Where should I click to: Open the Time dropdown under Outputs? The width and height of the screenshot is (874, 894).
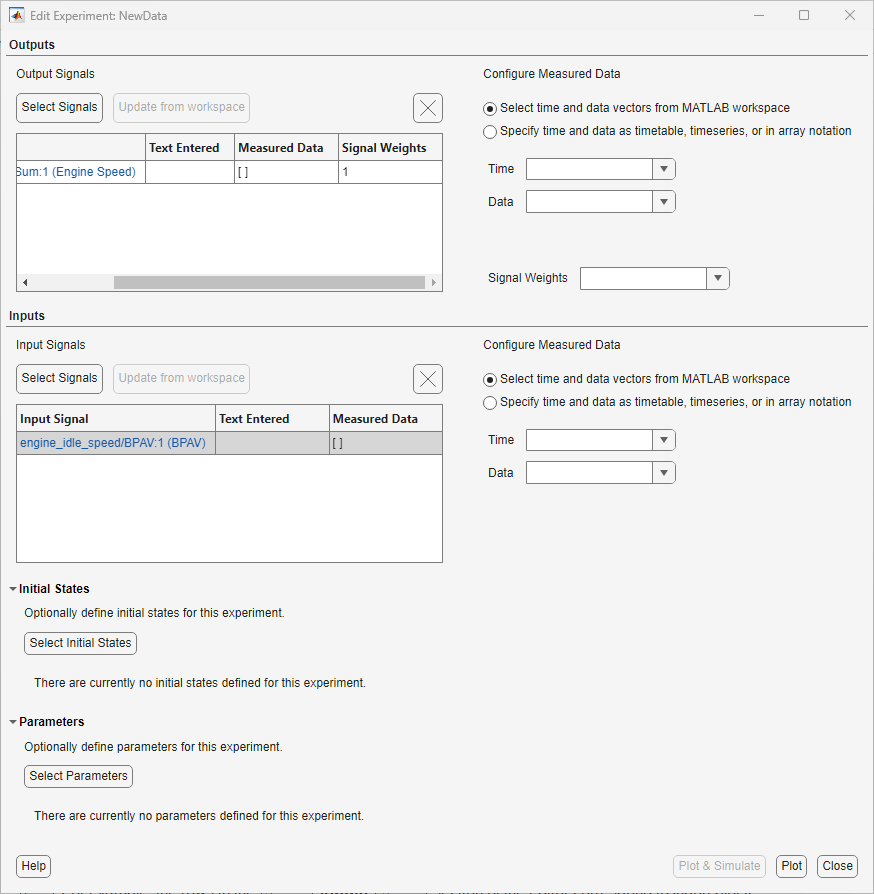click(663, 168)
